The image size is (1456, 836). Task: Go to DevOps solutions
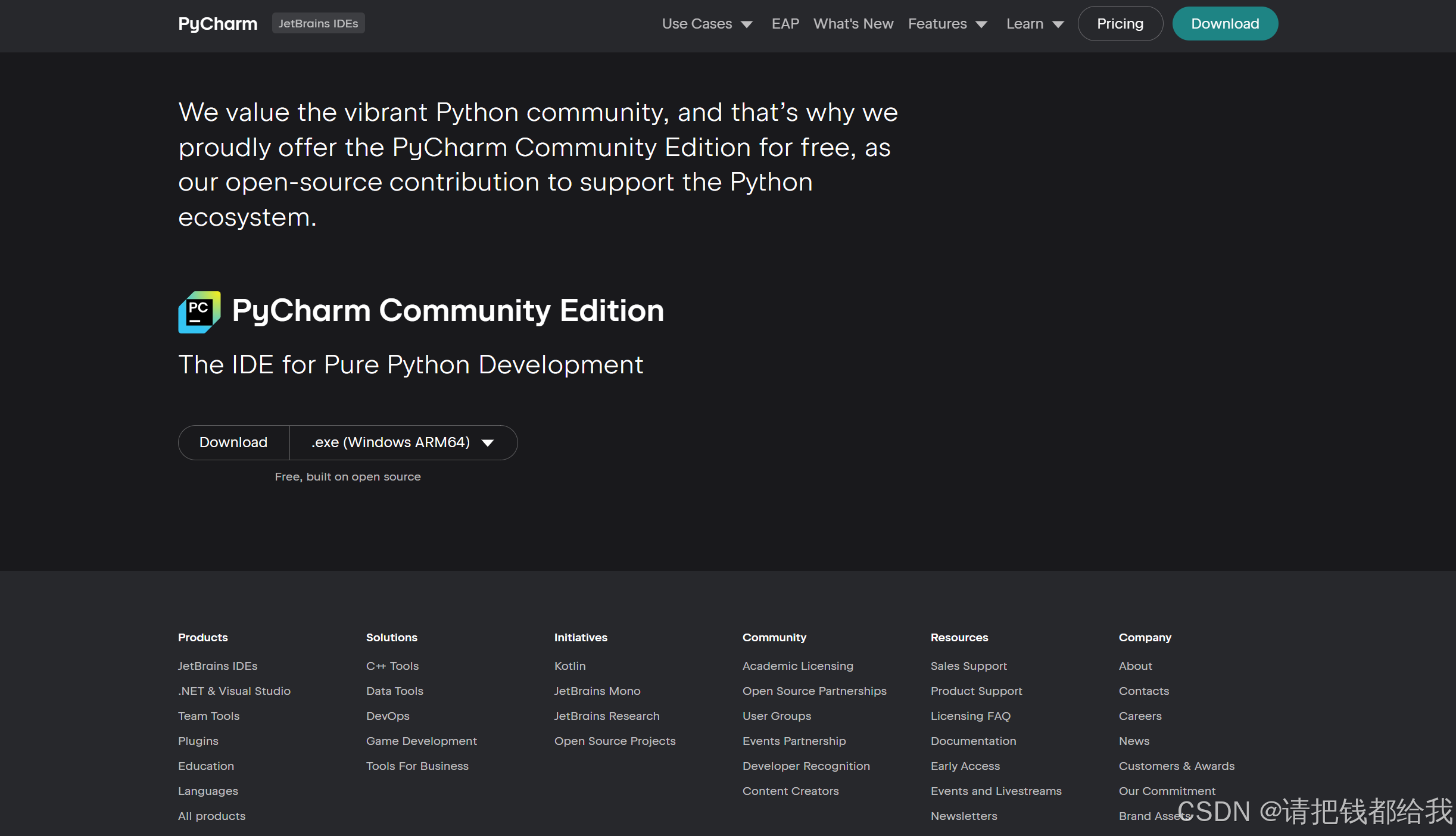(388, 716)
